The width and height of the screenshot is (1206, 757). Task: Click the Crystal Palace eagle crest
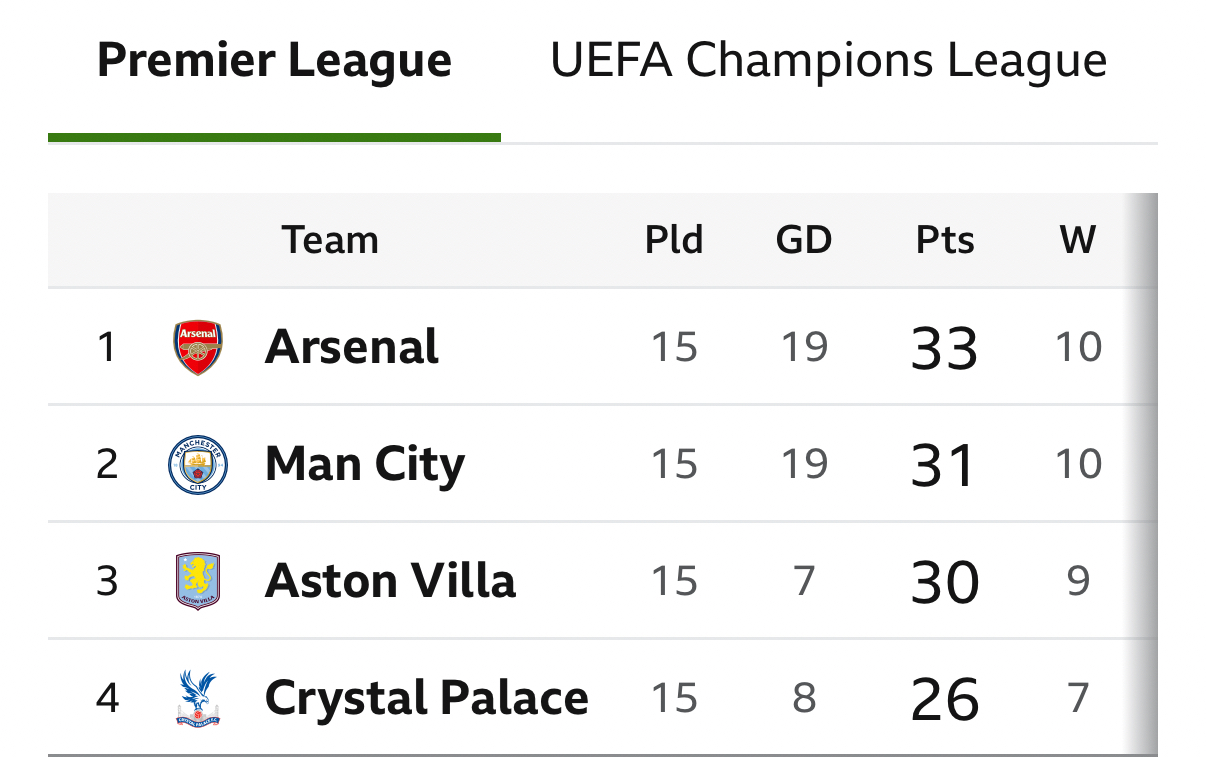pyautogui.click(x=197, y=698)
